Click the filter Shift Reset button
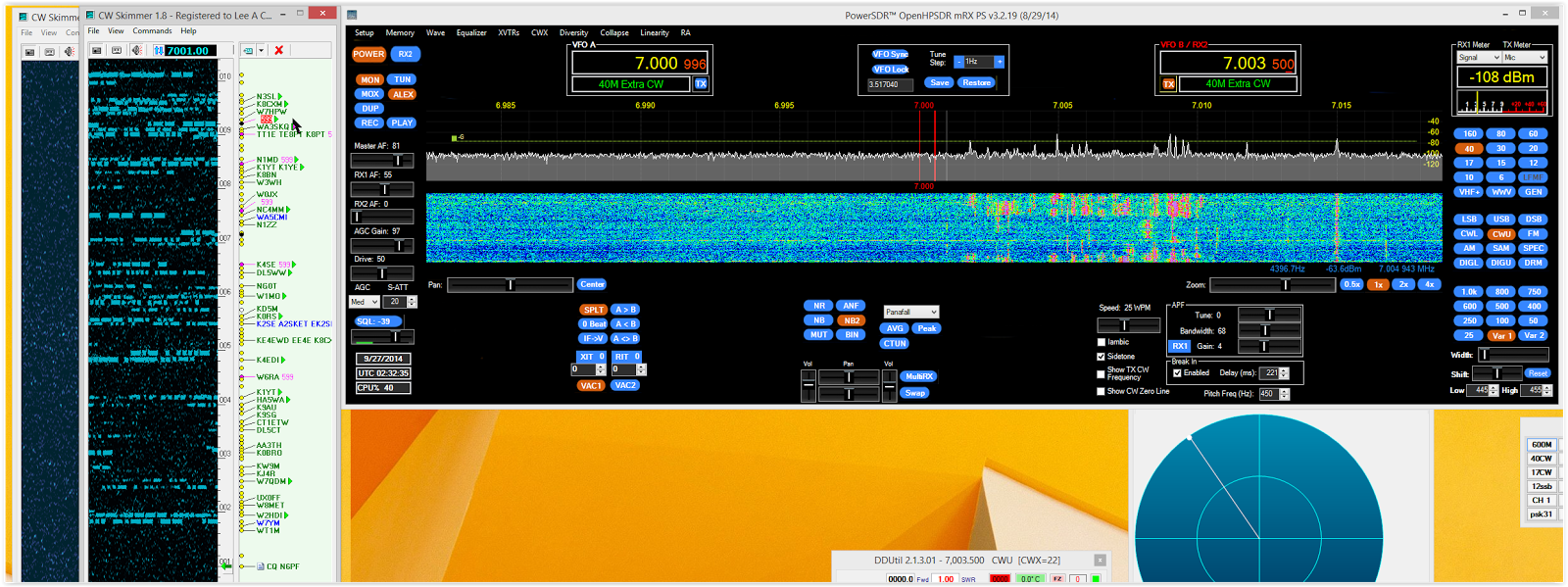The image size is (1568, 587). tap(1537, 373)
